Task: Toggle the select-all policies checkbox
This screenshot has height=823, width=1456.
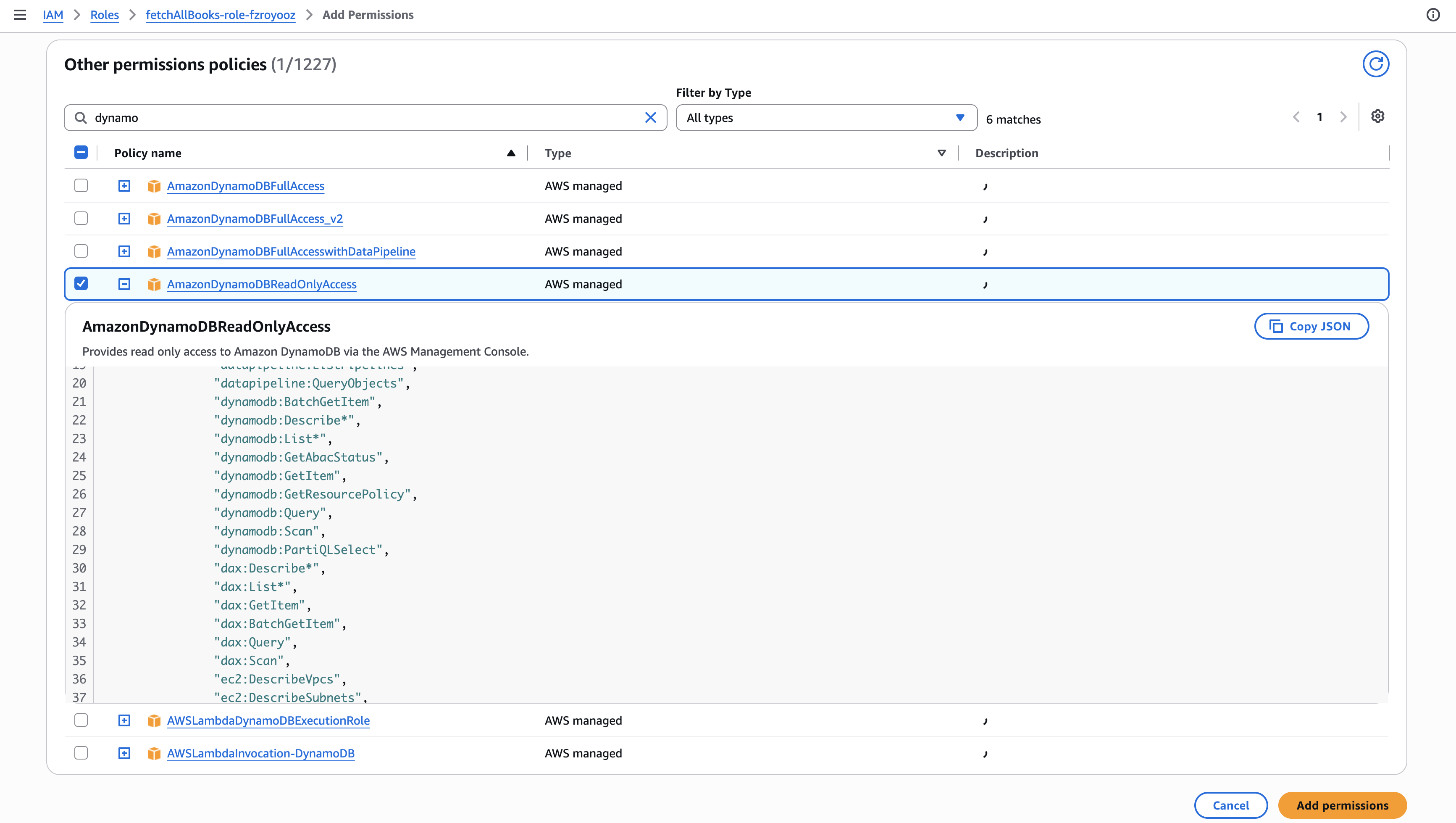Action: (x=81, y=152)
